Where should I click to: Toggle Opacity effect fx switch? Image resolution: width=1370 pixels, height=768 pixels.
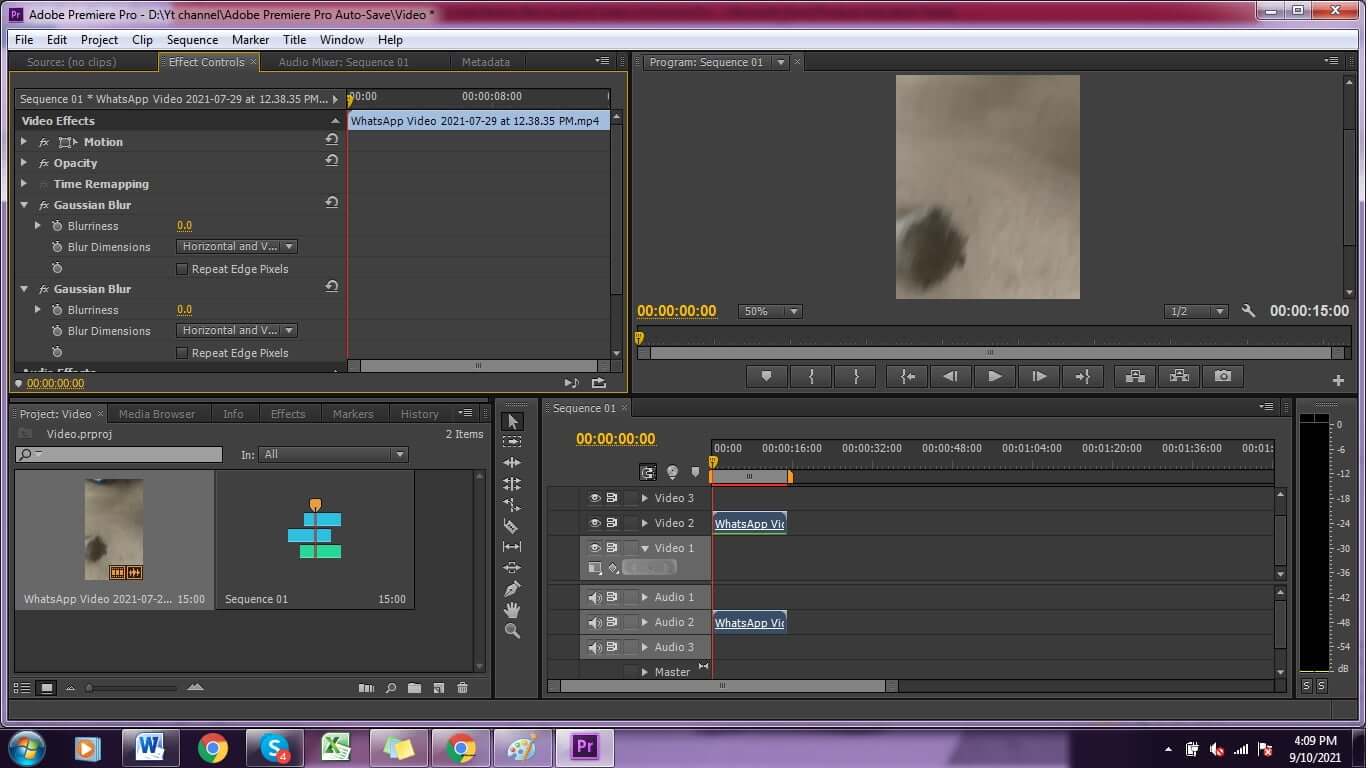44,163
